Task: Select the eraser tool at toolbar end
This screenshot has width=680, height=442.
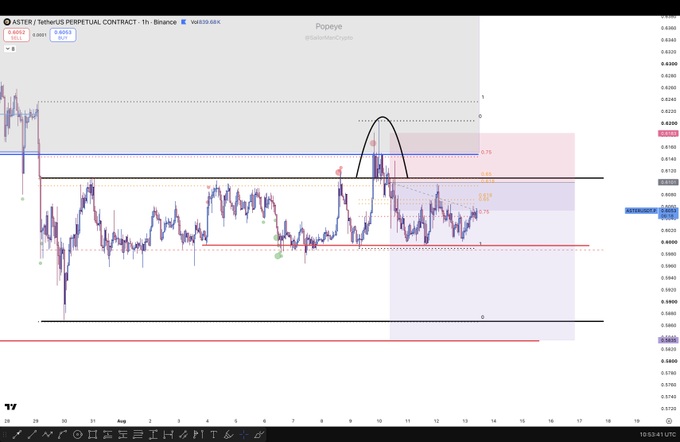Action: point(259,434)
